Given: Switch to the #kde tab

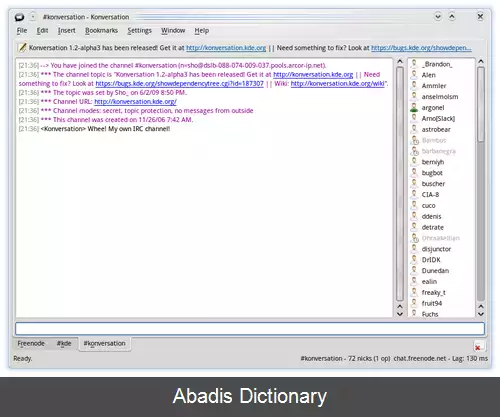Looking at the screenshot, I should point(64,343).
